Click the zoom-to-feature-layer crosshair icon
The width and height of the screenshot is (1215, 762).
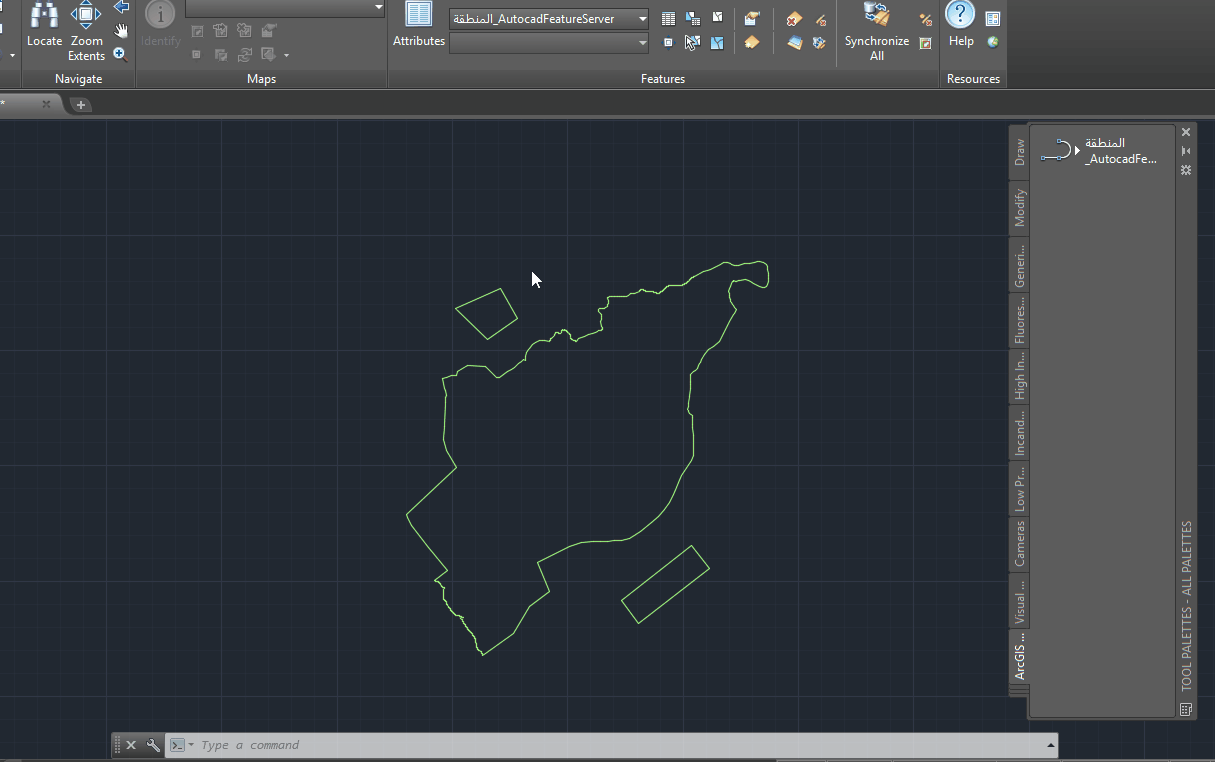pos(668,42)
